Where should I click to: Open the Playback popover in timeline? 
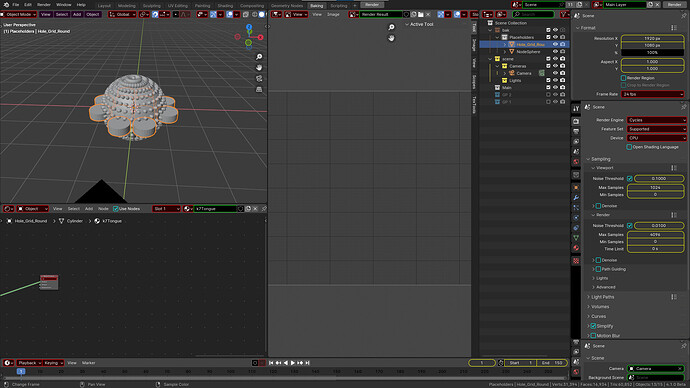pyautogui.click(x=29, y=363)
